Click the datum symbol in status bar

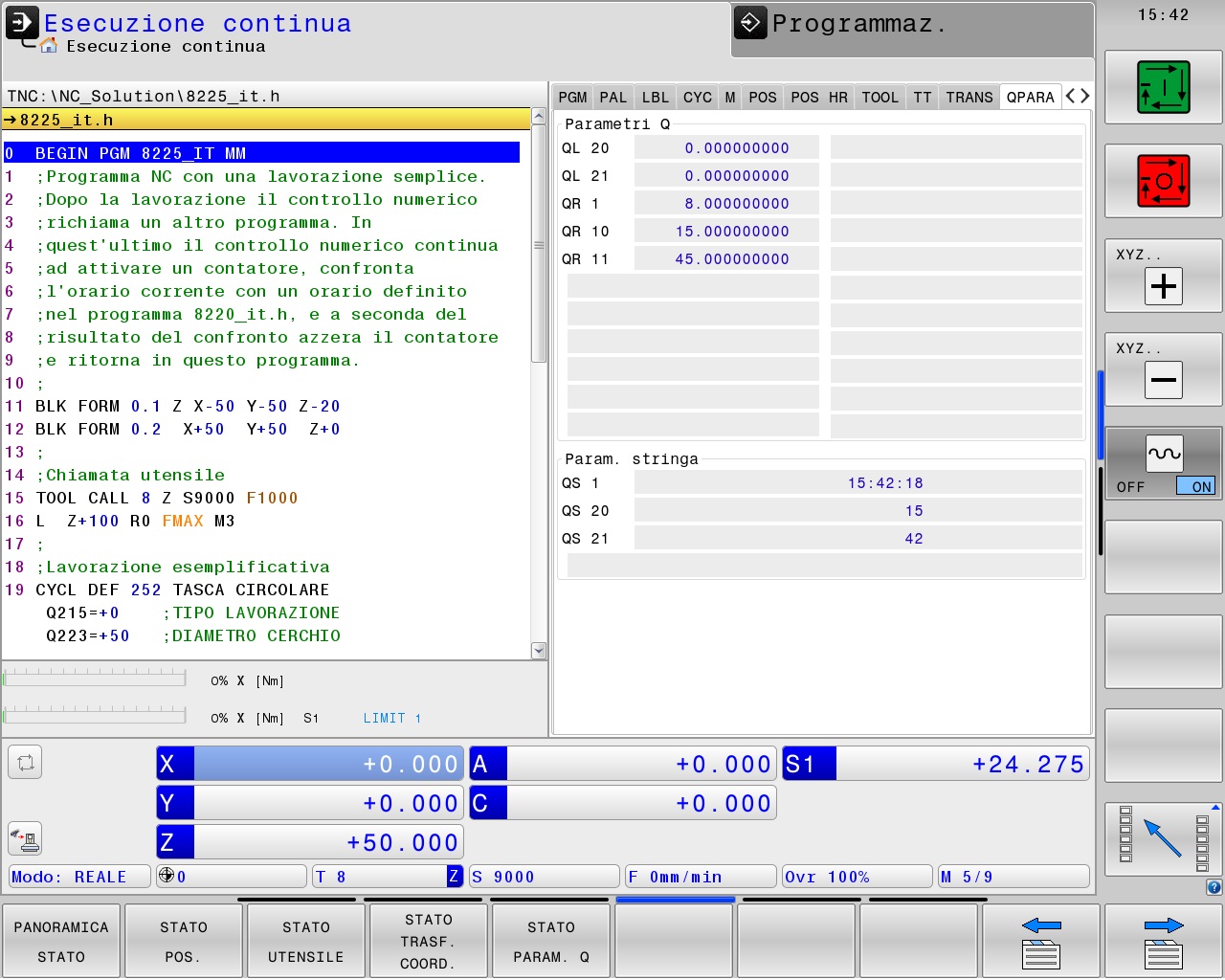pyautogui.click(x=166, y=876)
